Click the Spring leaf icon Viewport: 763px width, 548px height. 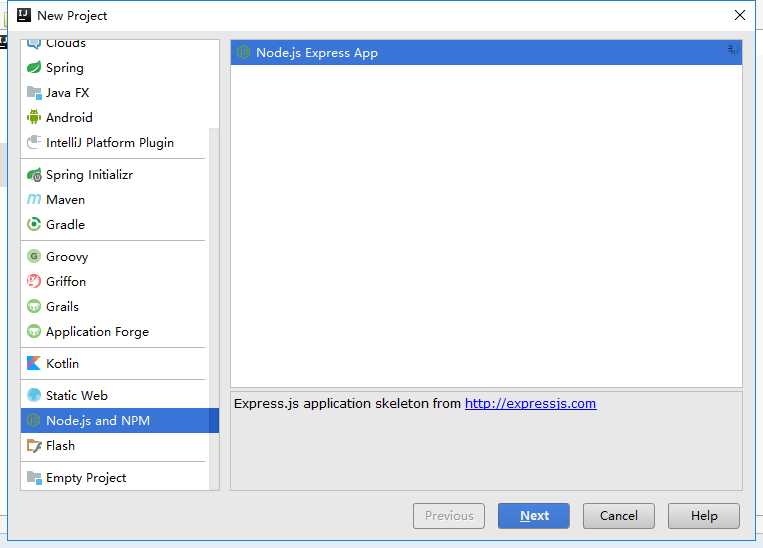pyautogui.click(x=34, y=68)
